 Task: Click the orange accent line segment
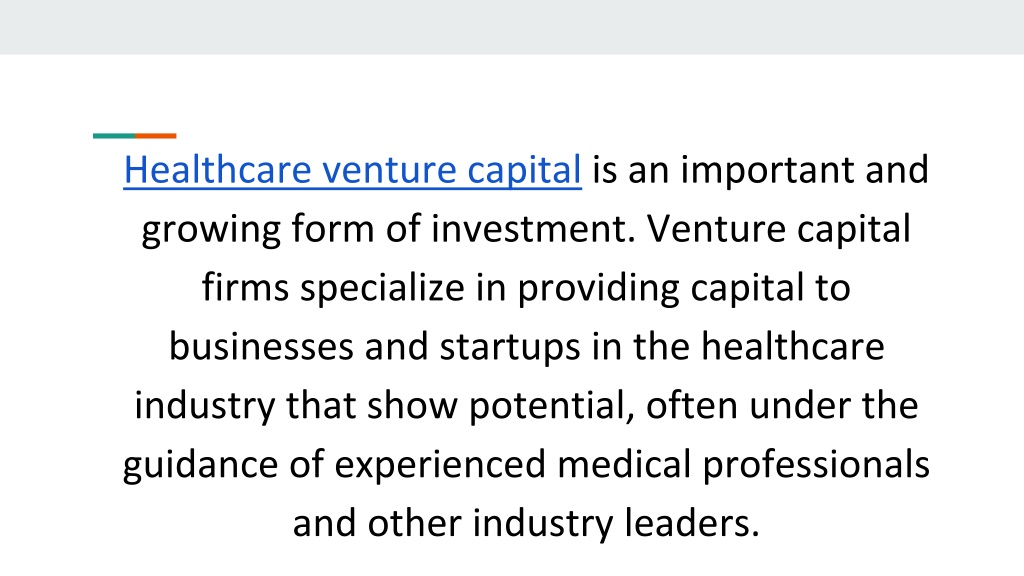point(155,136)
